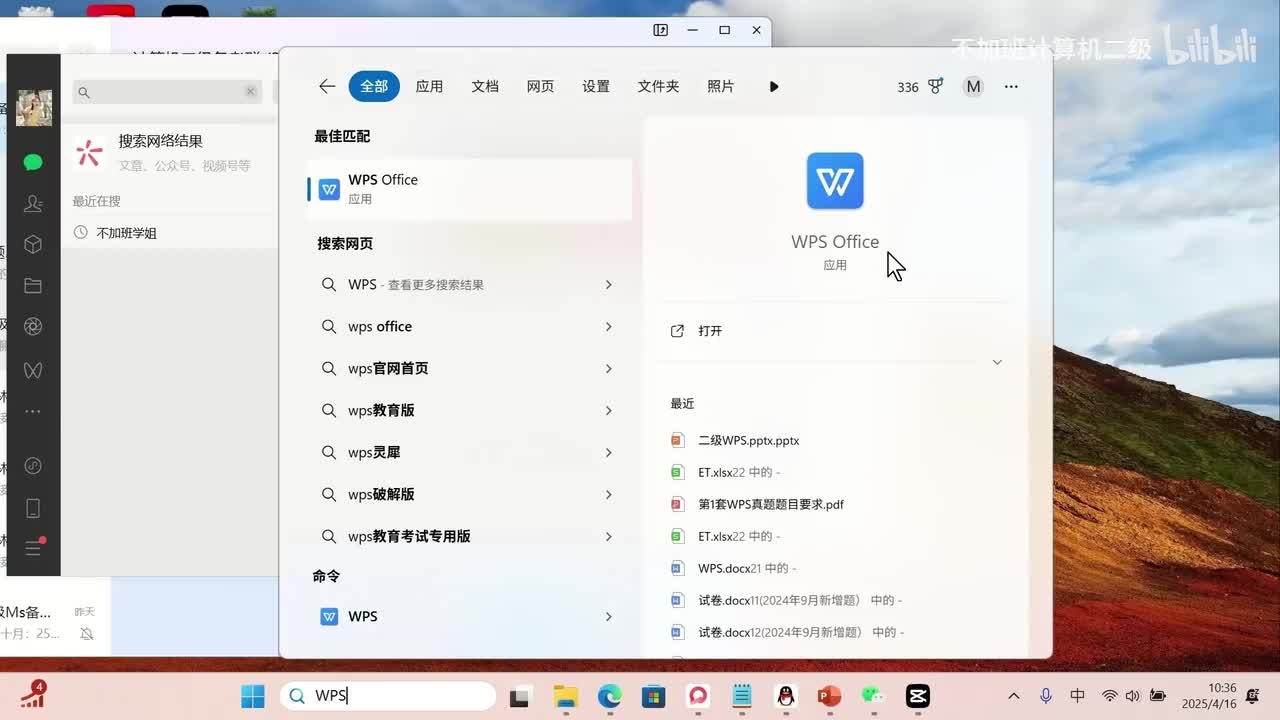This screenshot has height=720, width=1280.
Task: Click the microphone icon in the system tray
Action: pos(1046,696)
